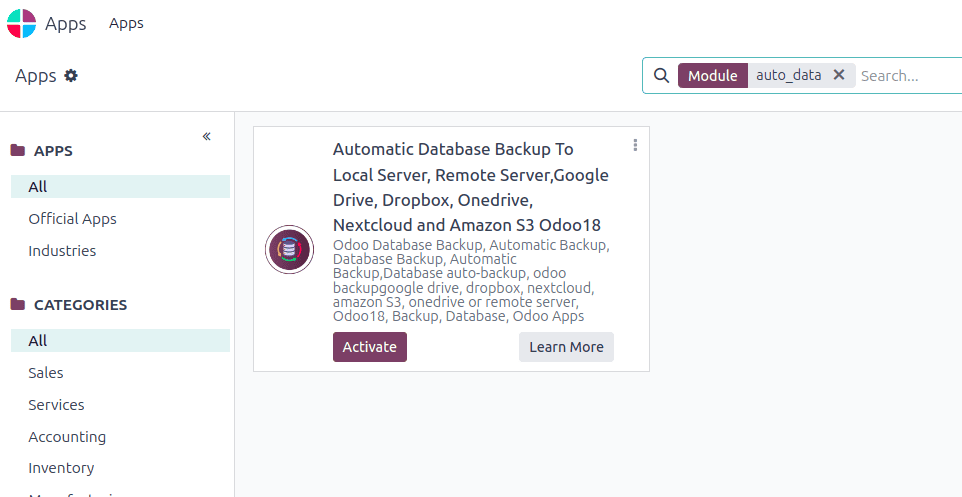Screen dimensions: 962x497
Task: Select the Accounting category
Action: pos(67,437)
